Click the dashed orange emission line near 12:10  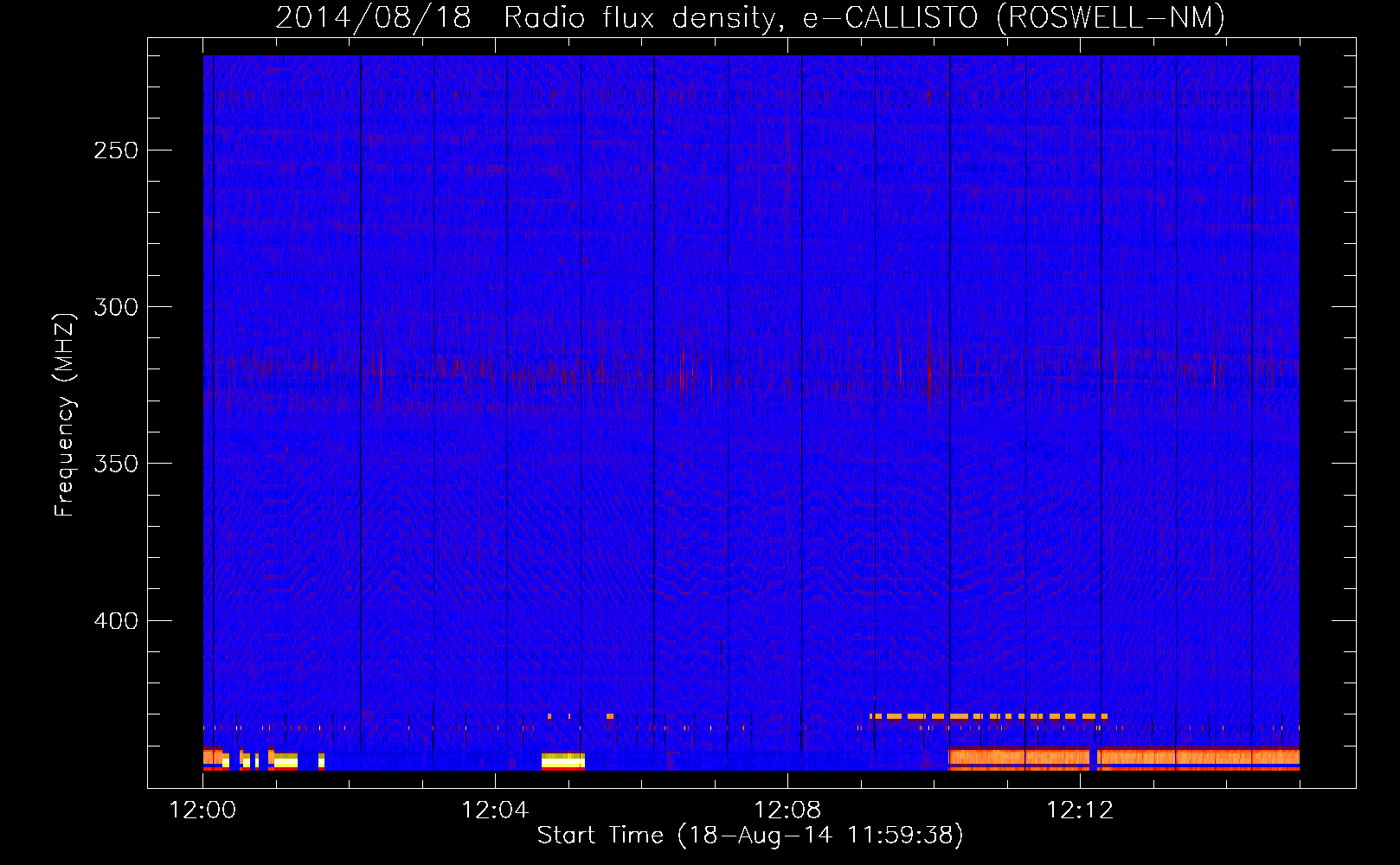tap(988, 716)
